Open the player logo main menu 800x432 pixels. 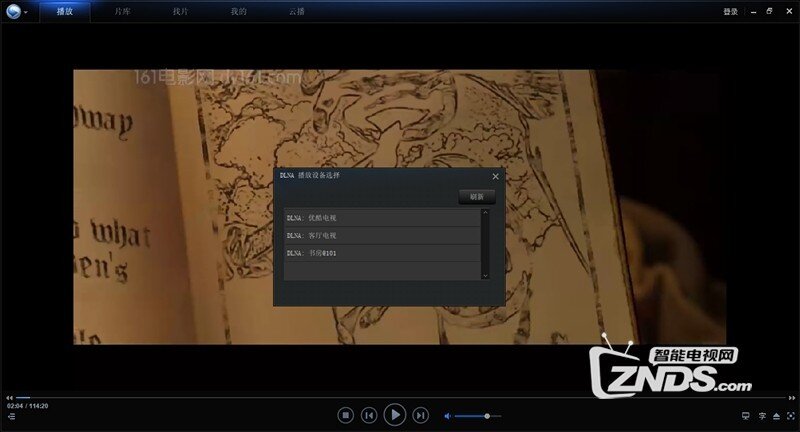click(16, 11)
